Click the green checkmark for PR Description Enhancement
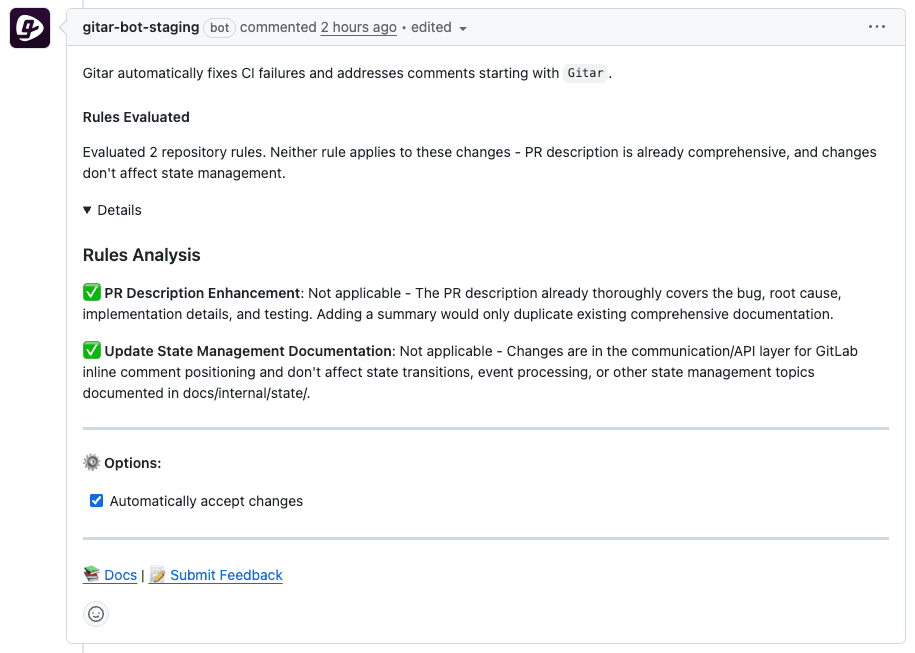 (92, 293)
